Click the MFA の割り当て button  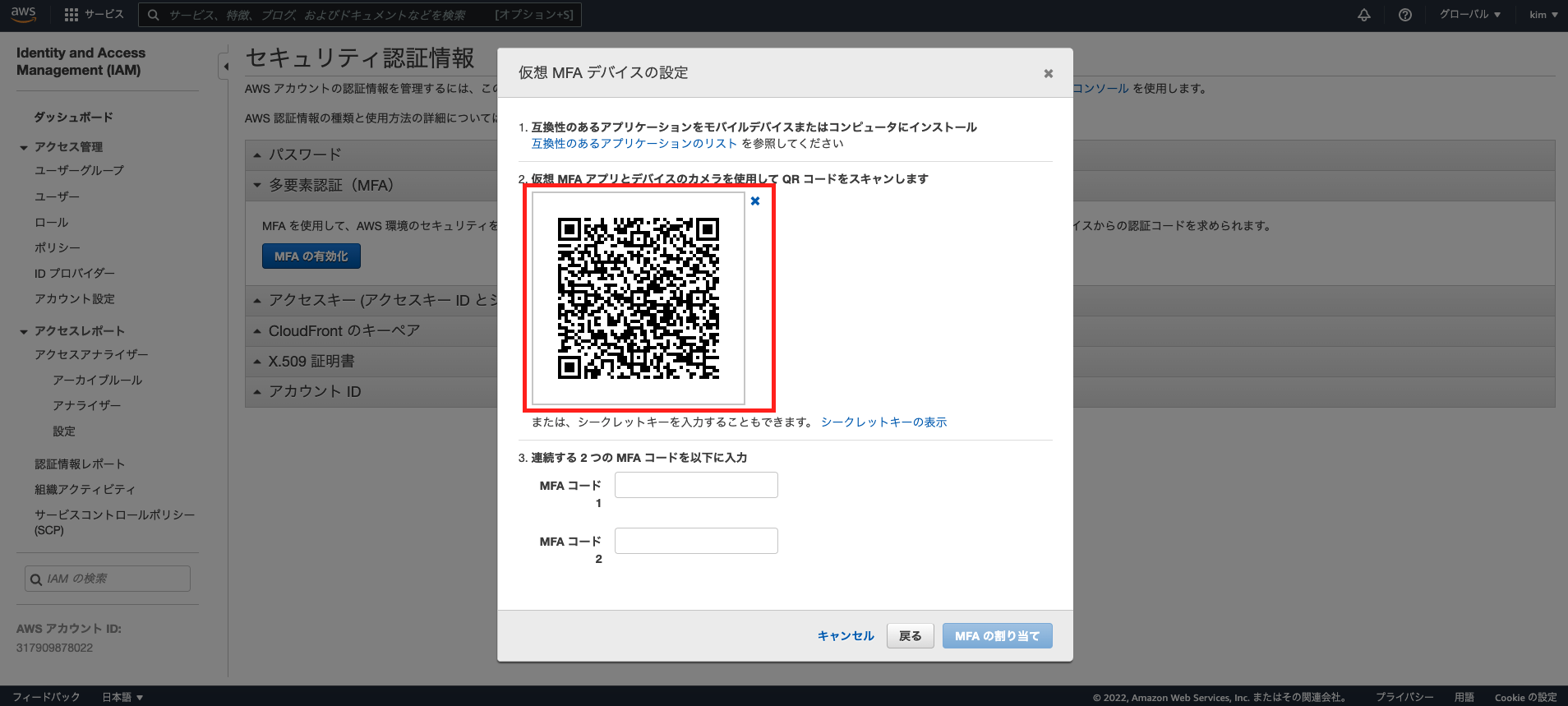(997, 636)
